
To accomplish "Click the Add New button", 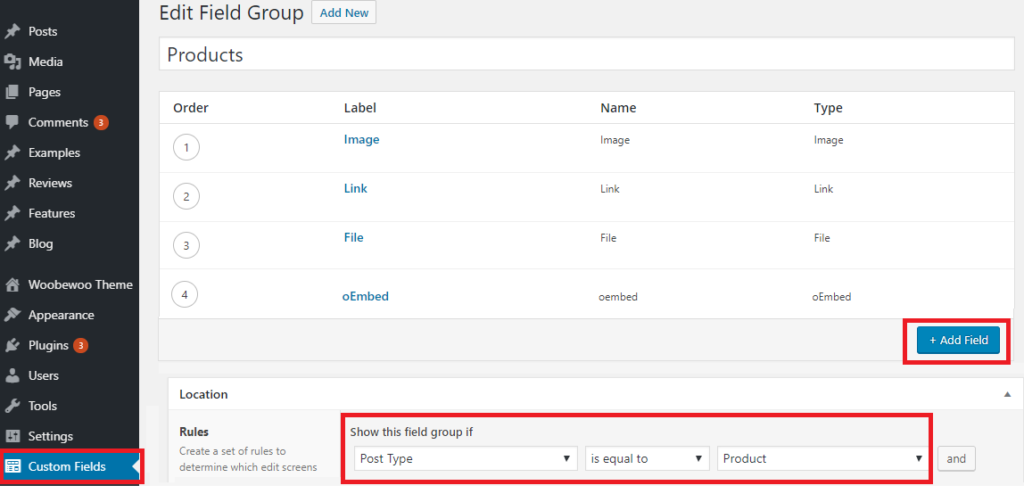I will click(x=344, y=12).
